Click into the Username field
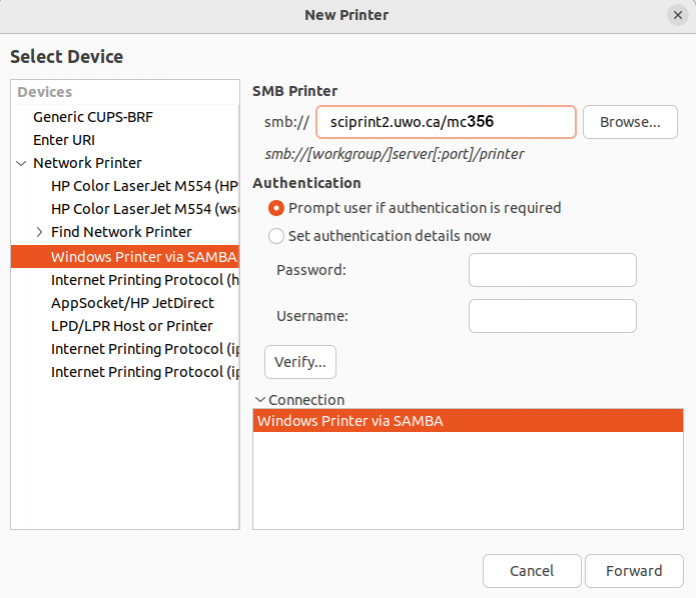Image resolution: width=696 pixels, height=598 pixels. coord(552,316)
